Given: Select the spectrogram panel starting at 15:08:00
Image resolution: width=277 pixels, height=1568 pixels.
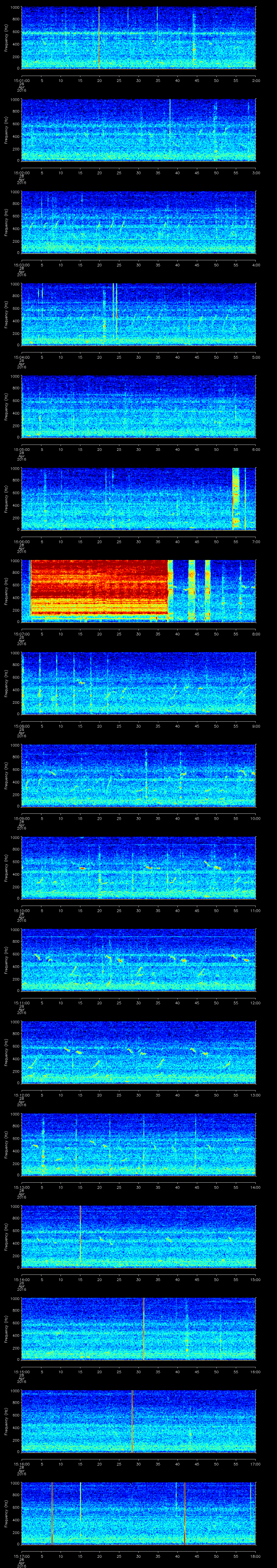Looking at the screenshot, I should point(139,683).
